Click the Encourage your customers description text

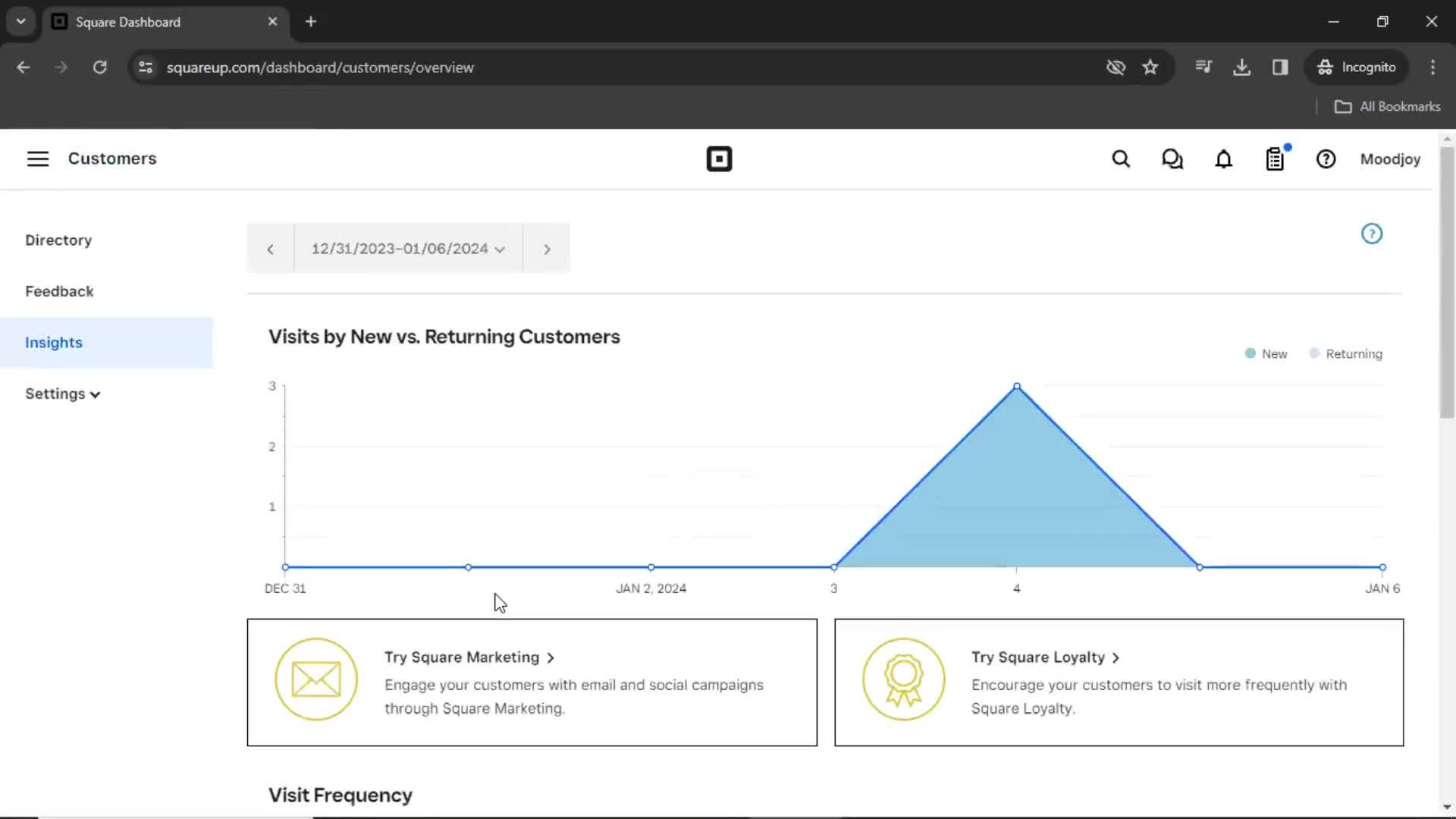pyautogui.click(x=1159, y=697)
